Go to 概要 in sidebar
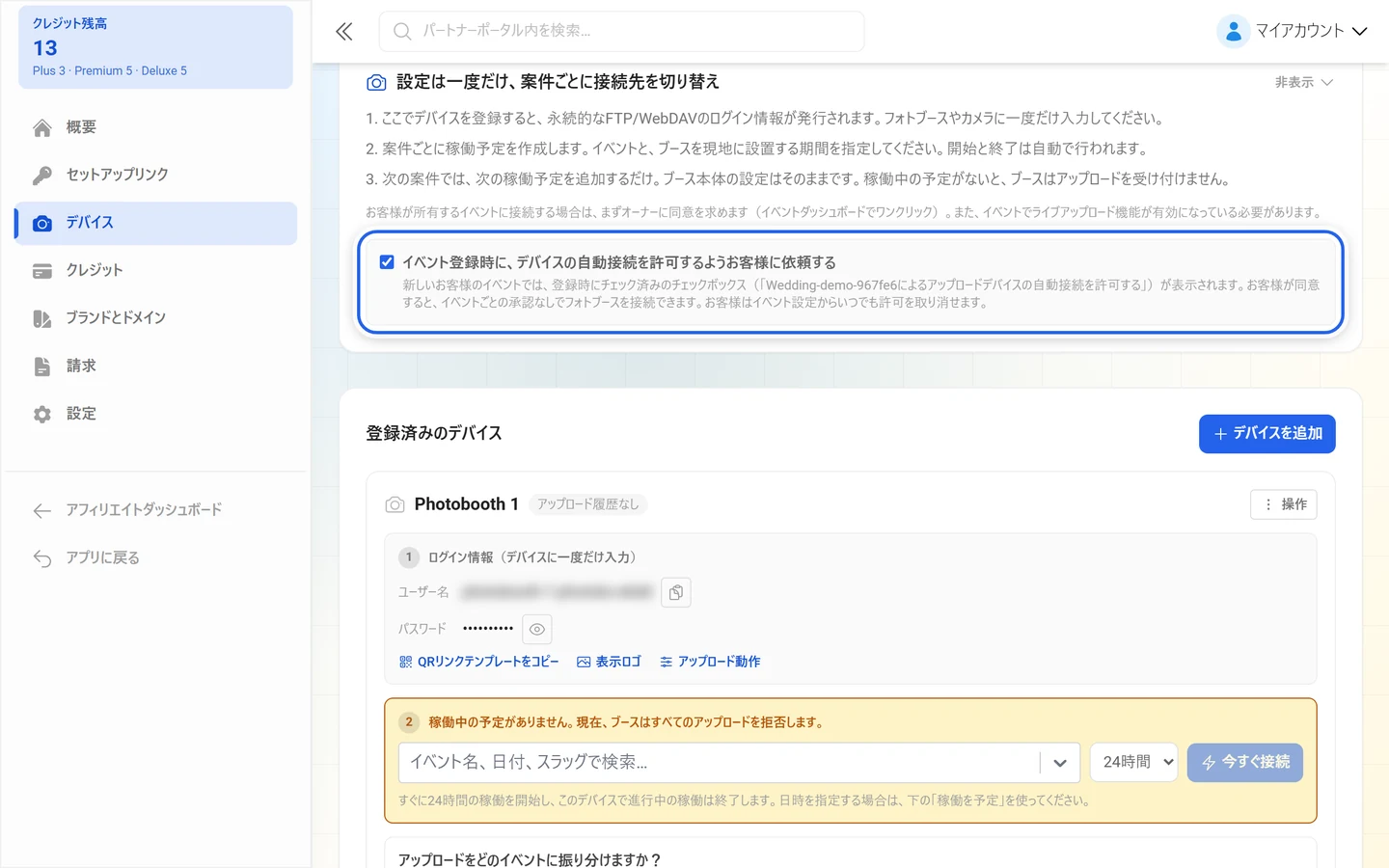 (x=156, y=127)
